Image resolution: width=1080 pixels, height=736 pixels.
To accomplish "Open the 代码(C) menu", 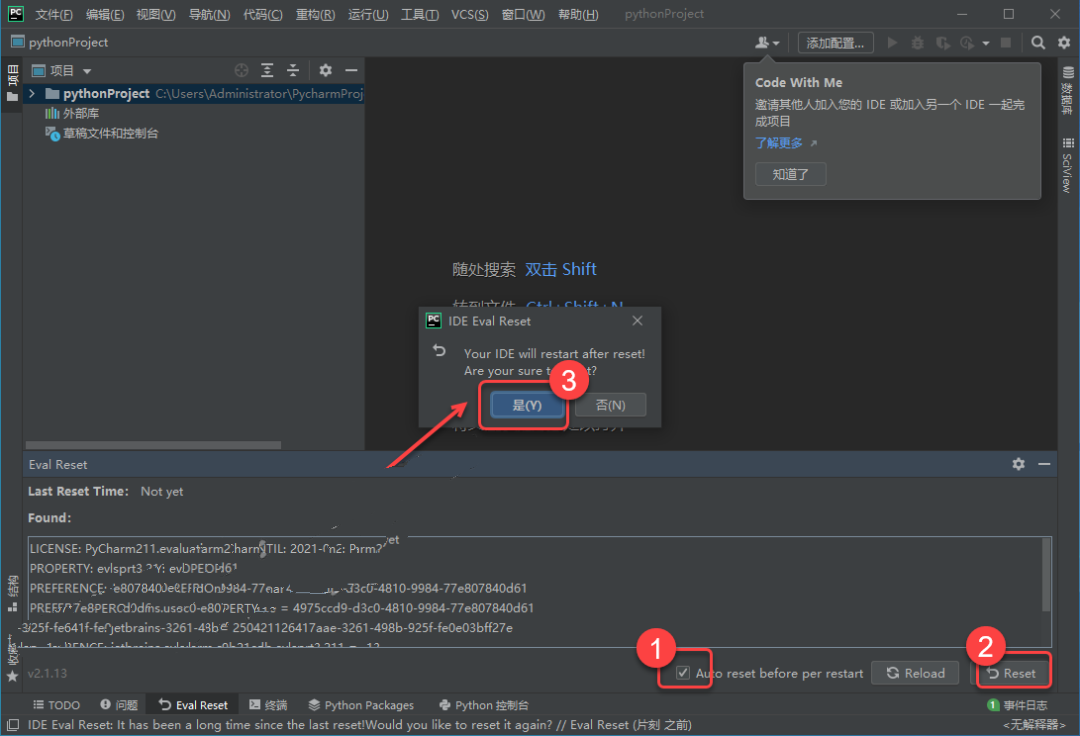I will pos(262,14).
